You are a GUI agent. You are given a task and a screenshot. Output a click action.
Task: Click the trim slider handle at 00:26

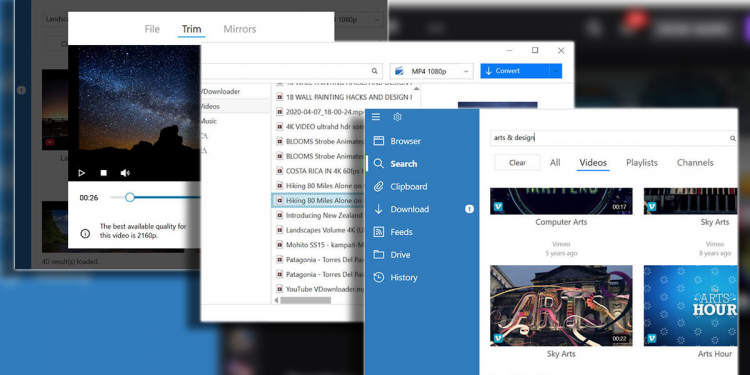pos(130,197)
